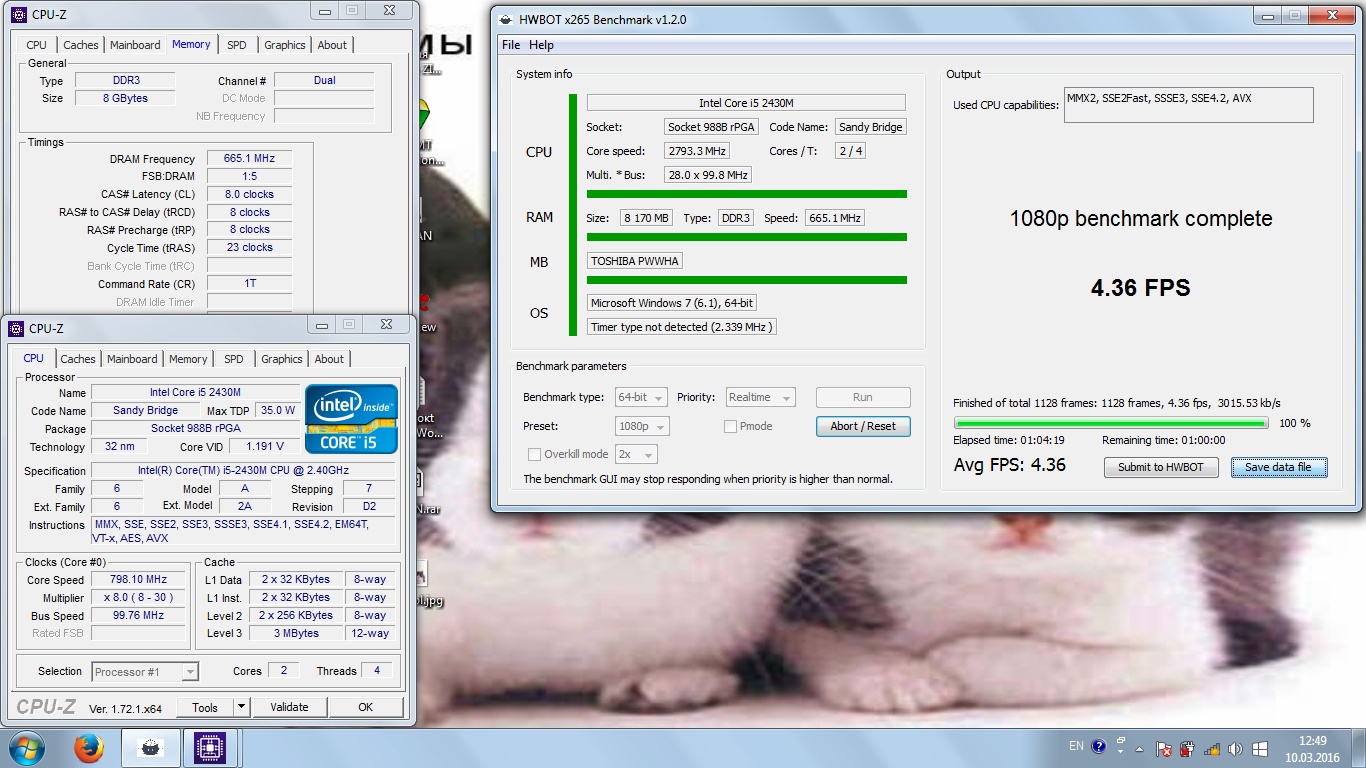Screen dimensions: 1366x768
Task: Select About tab in CPU-Z memory timings window
Action: pyautogui.click(x=332, y=45)
